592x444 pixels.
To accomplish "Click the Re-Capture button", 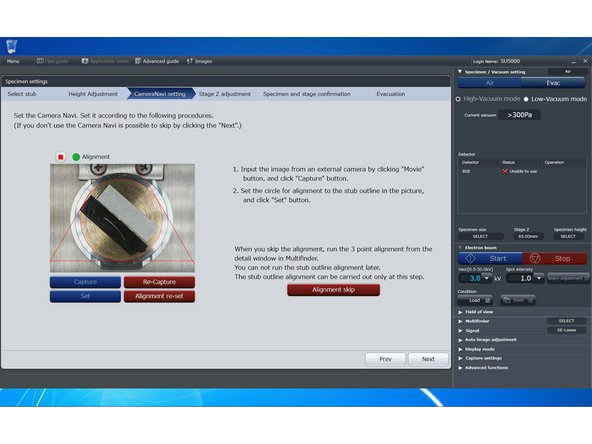I will (159, 282).
